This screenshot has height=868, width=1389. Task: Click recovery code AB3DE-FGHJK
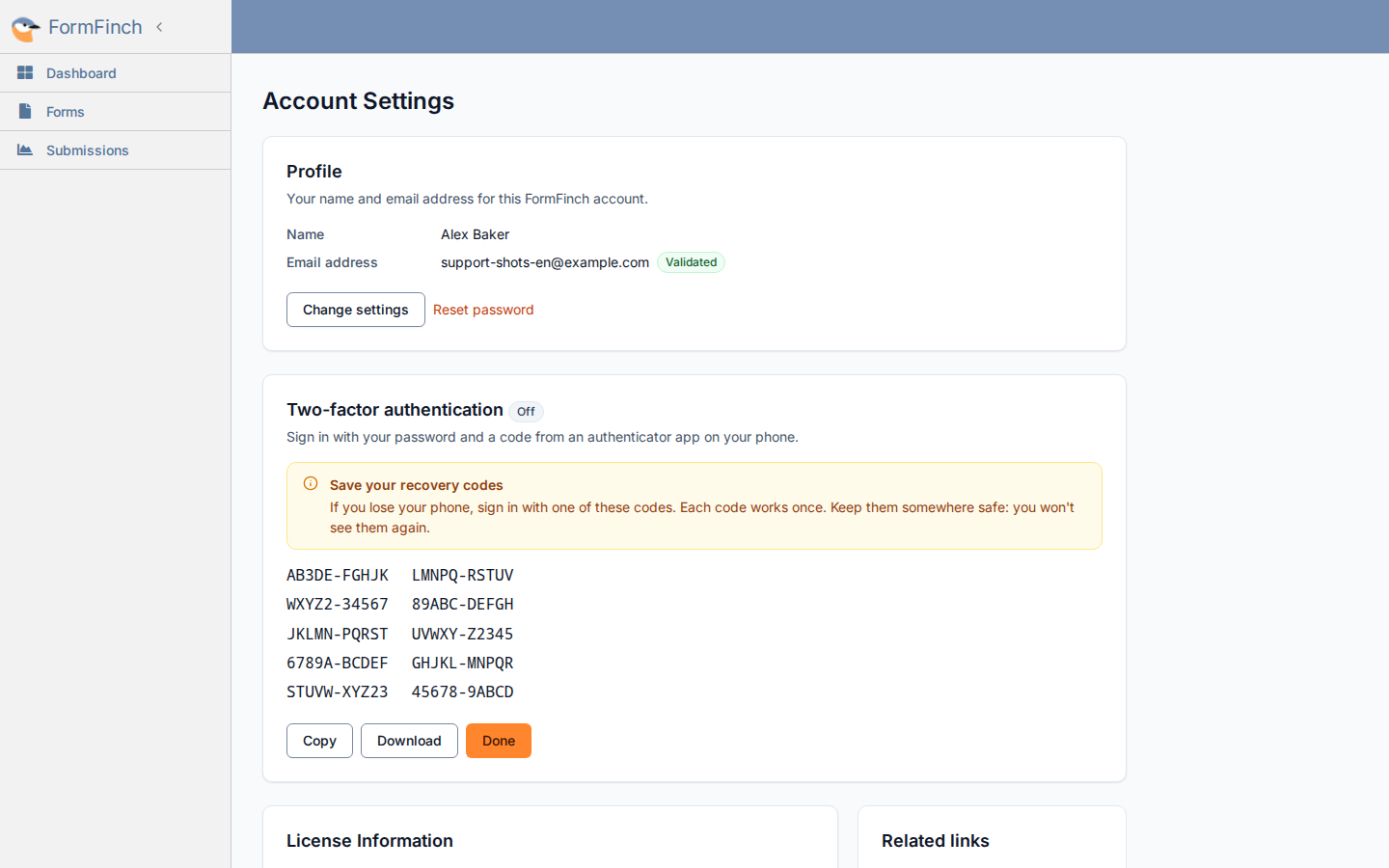[338, 576]
